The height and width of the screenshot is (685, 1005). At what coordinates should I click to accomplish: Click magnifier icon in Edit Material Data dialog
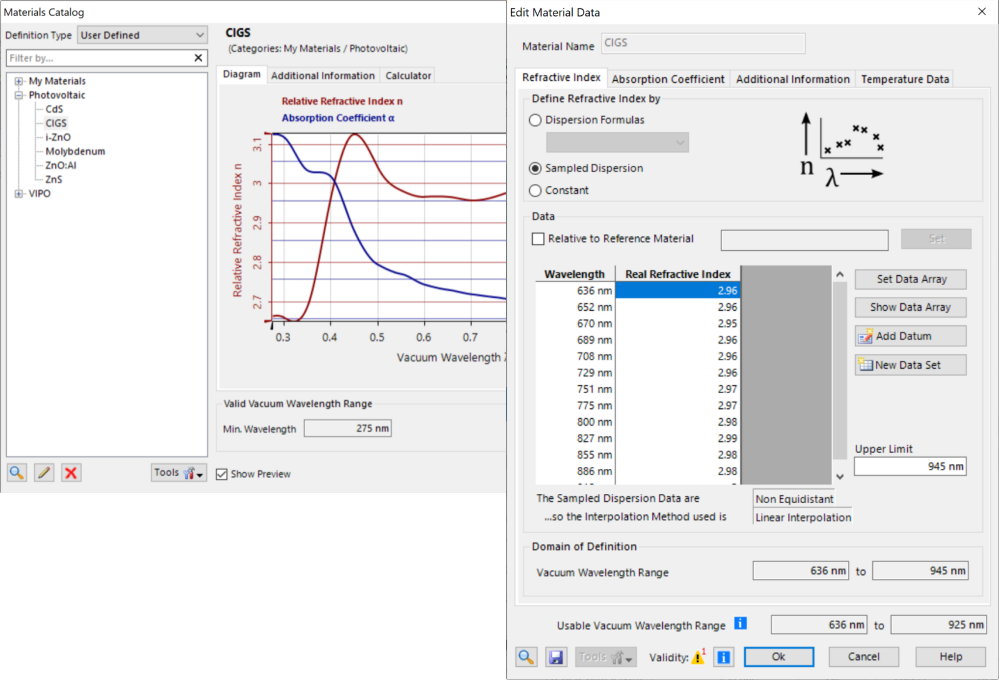pos(526,657)
